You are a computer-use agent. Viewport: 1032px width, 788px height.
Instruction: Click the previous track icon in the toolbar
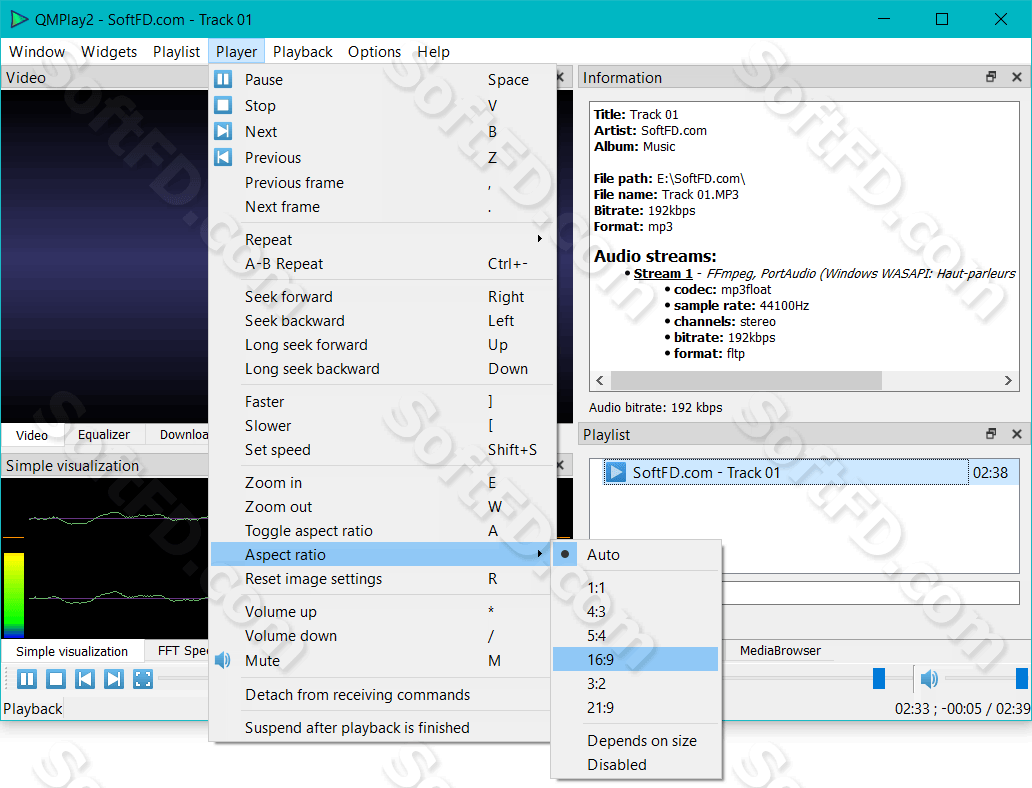tap(85, 679)
